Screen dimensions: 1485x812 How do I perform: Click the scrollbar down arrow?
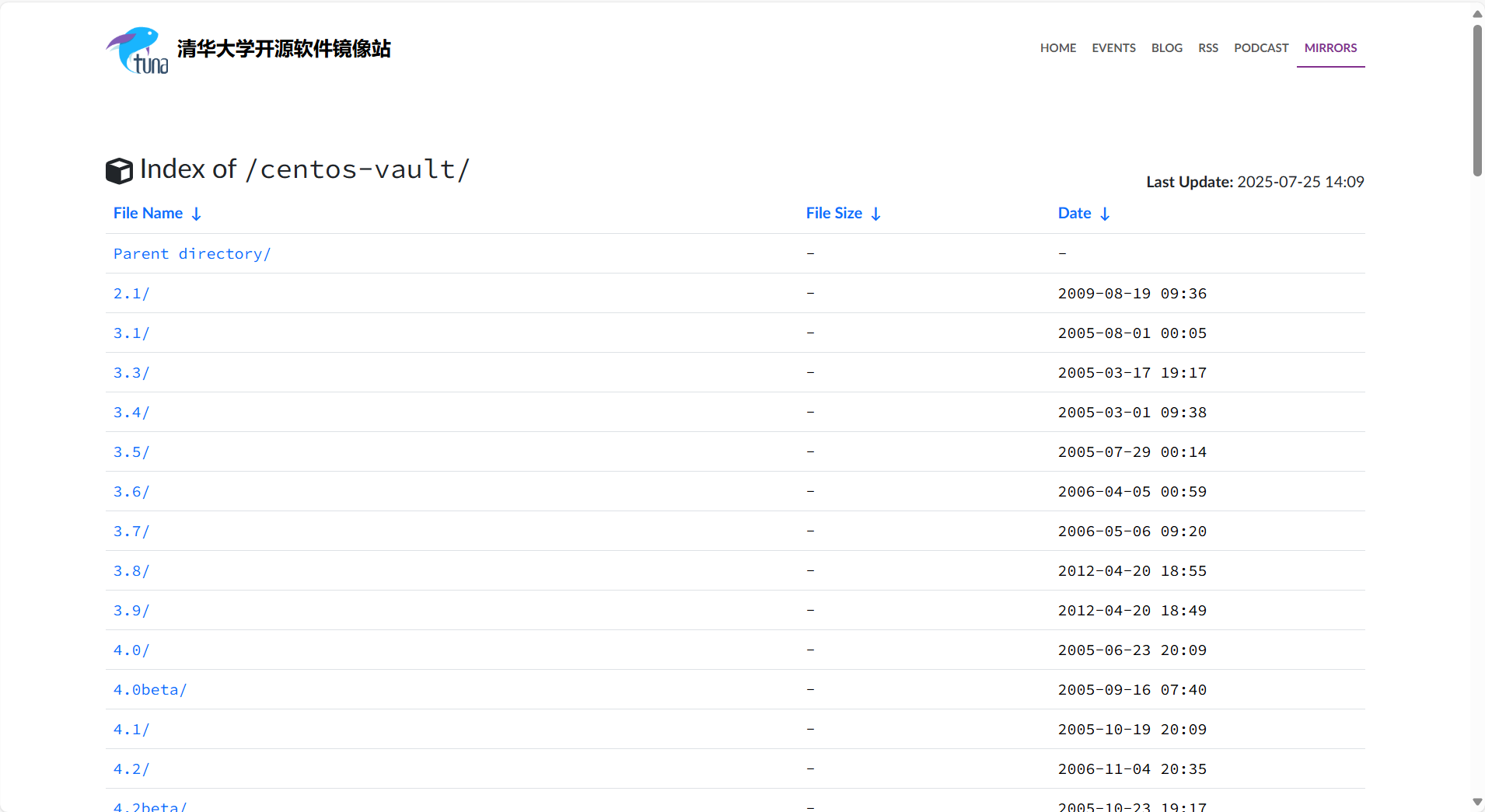[x=1477, y=802]
